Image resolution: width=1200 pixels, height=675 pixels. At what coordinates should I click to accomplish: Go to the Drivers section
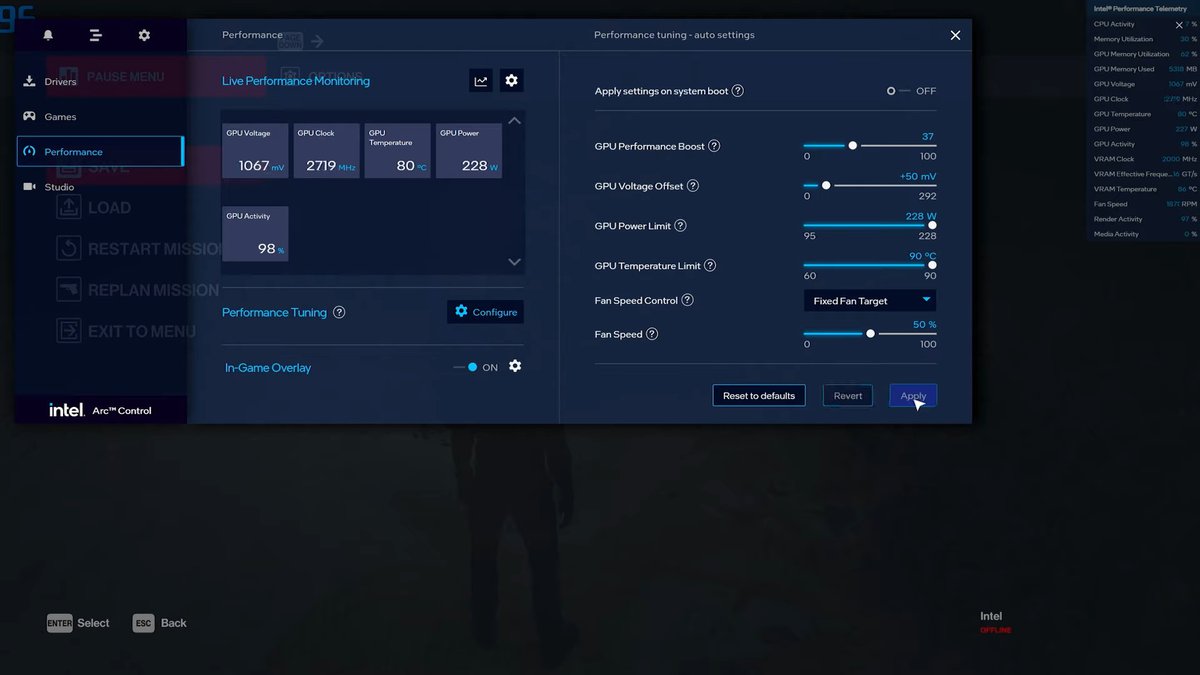pyautogui.click(x=60, y=82)
